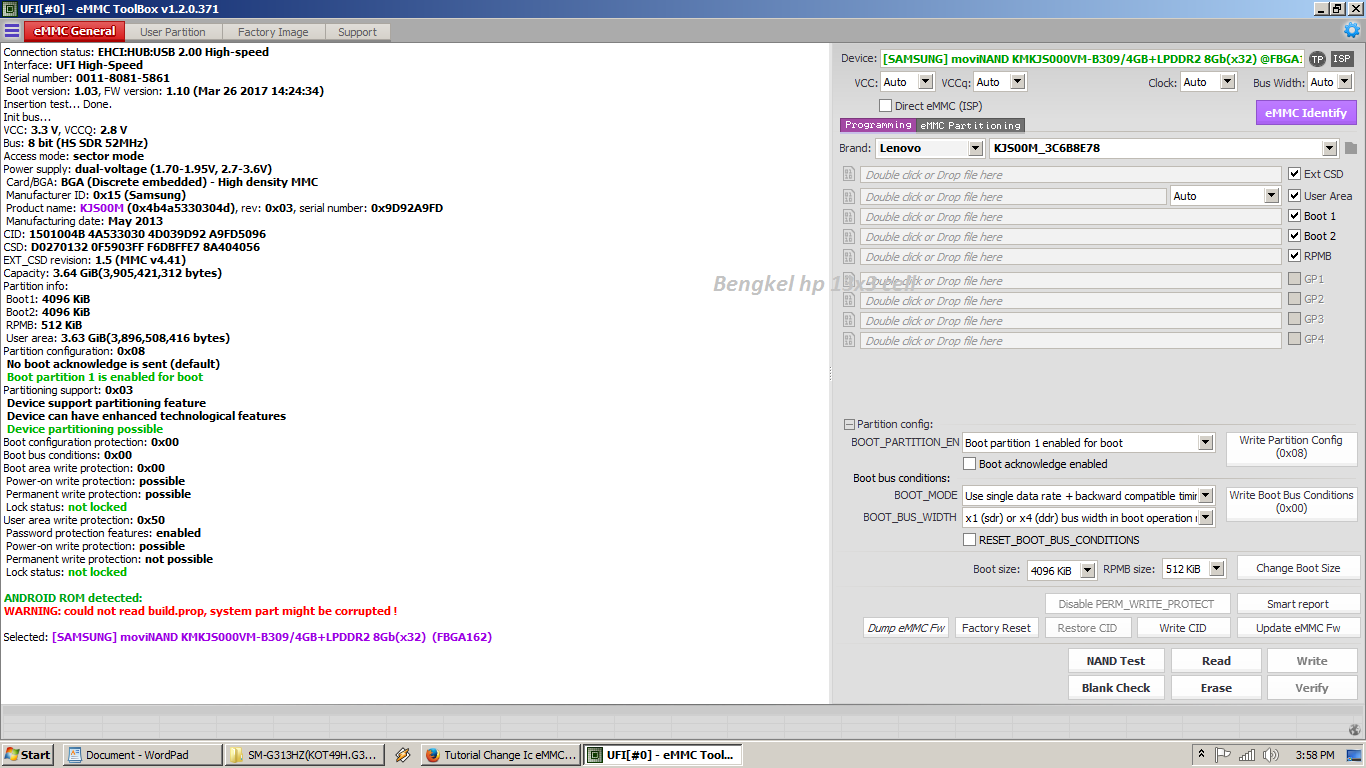Click the file icon on Ext CSD row

point(850,175)
